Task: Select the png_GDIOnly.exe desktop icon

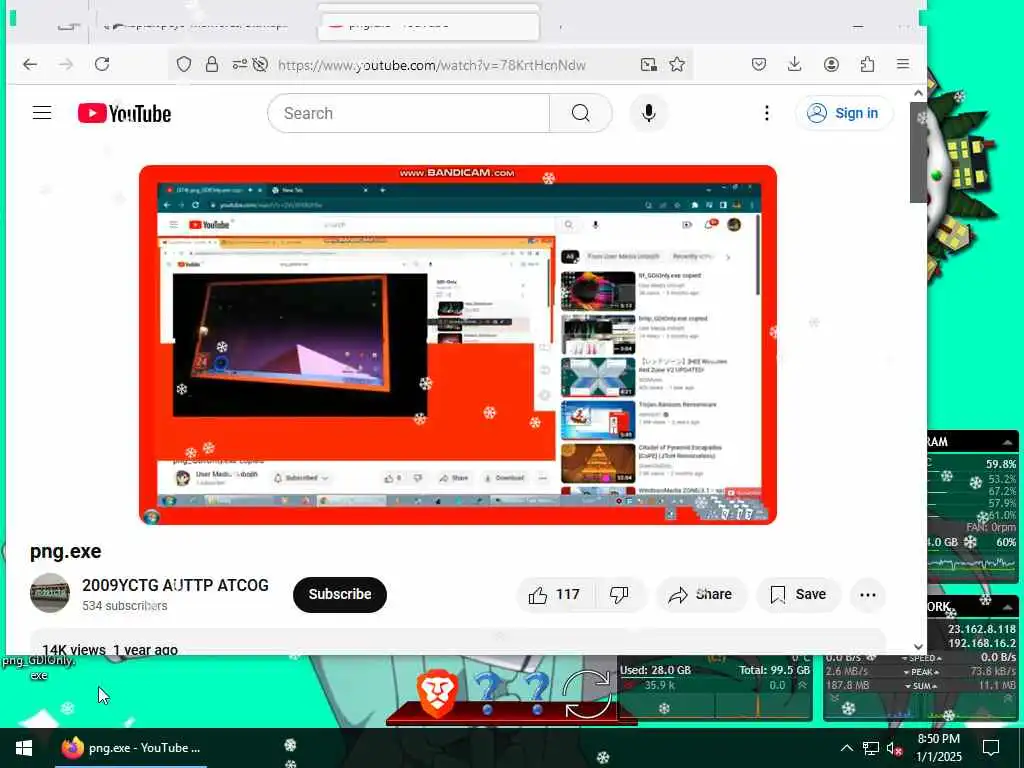Action: coord(39,667)
